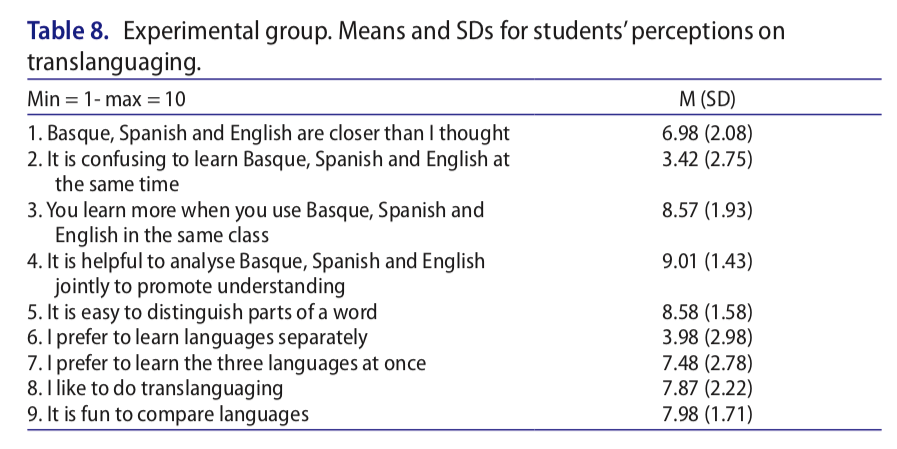This screenshot has height=449, width=897.
Task: Select 'It is fun to compare languages'
Action: click(x=165, y=414)
